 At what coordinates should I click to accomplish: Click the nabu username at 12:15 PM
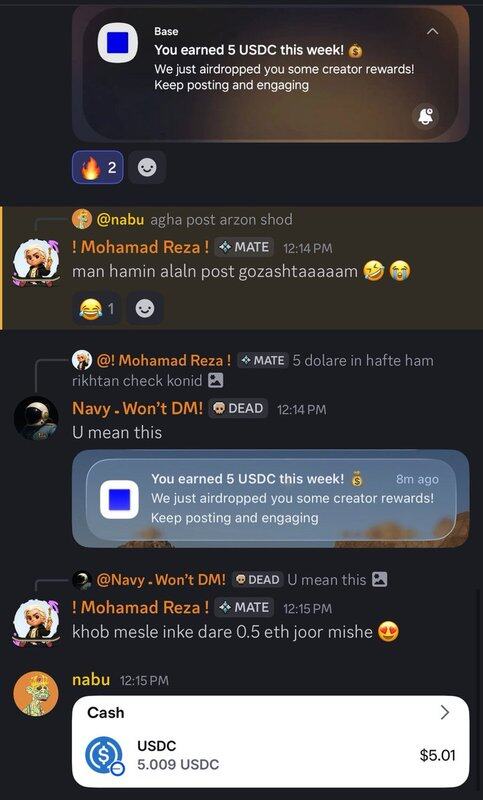coord(91,680)
